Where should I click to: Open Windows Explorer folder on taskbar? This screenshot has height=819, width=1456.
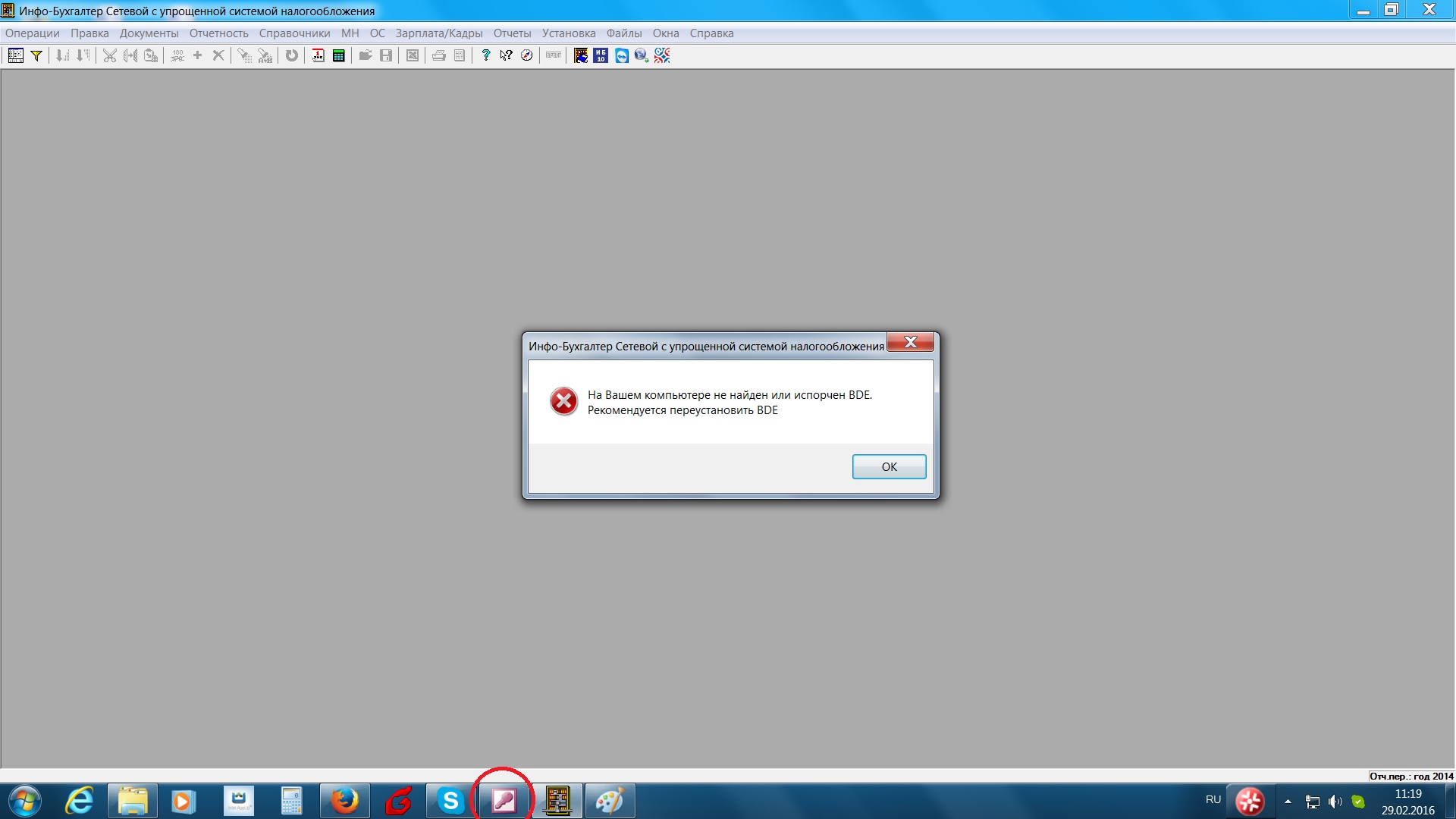coord(133,801)
